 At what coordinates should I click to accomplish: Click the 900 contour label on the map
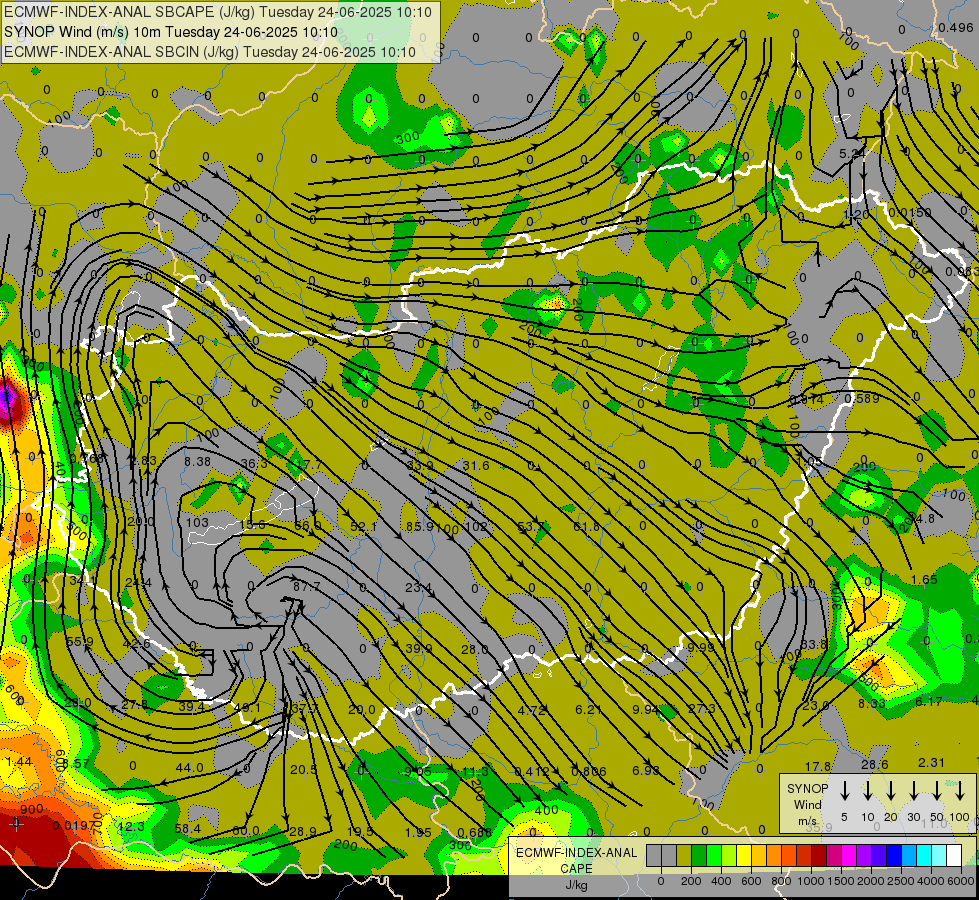(32, 809)
